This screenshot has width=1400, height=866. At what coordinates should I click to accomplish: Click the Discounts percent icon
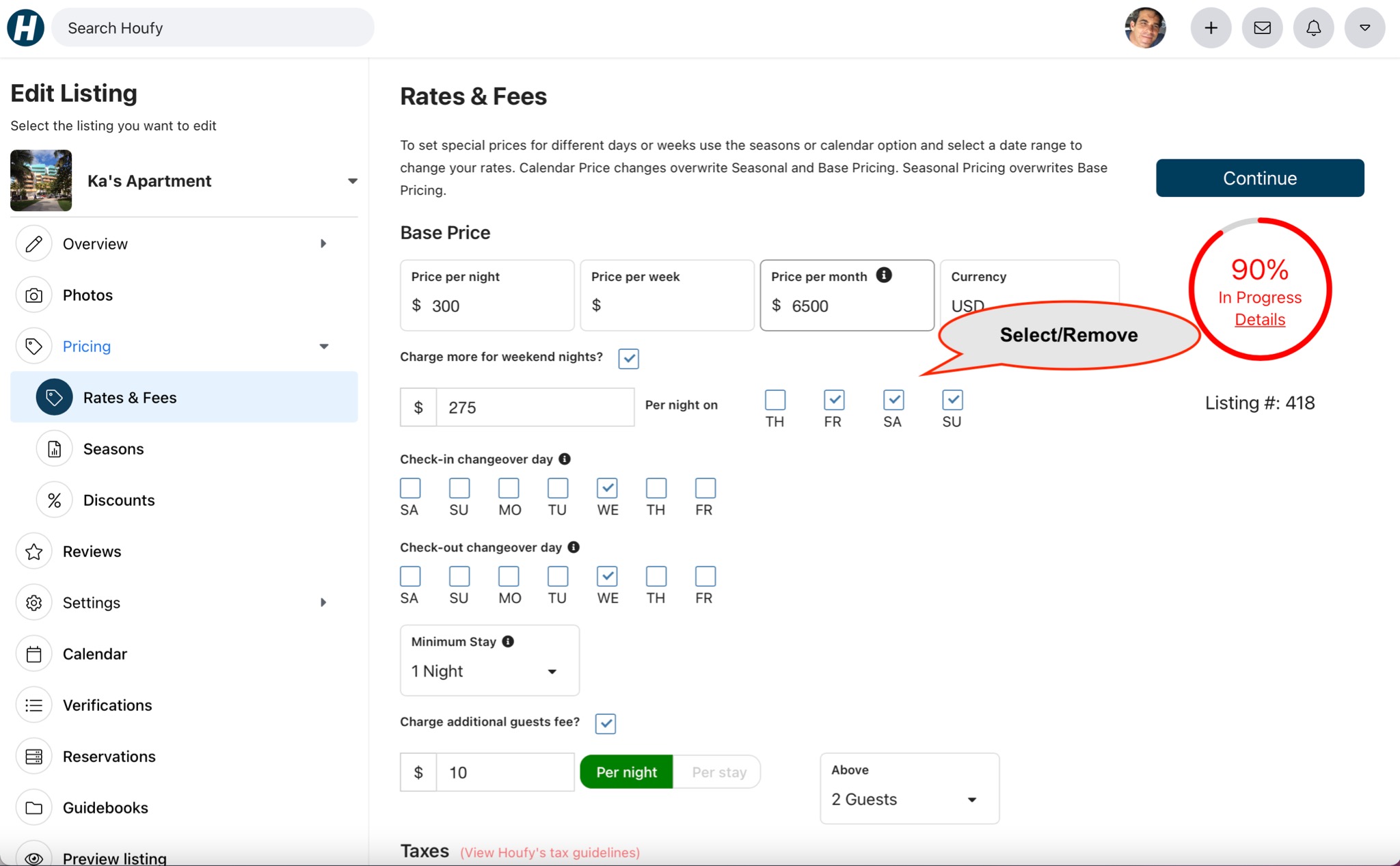coord(54,500)
